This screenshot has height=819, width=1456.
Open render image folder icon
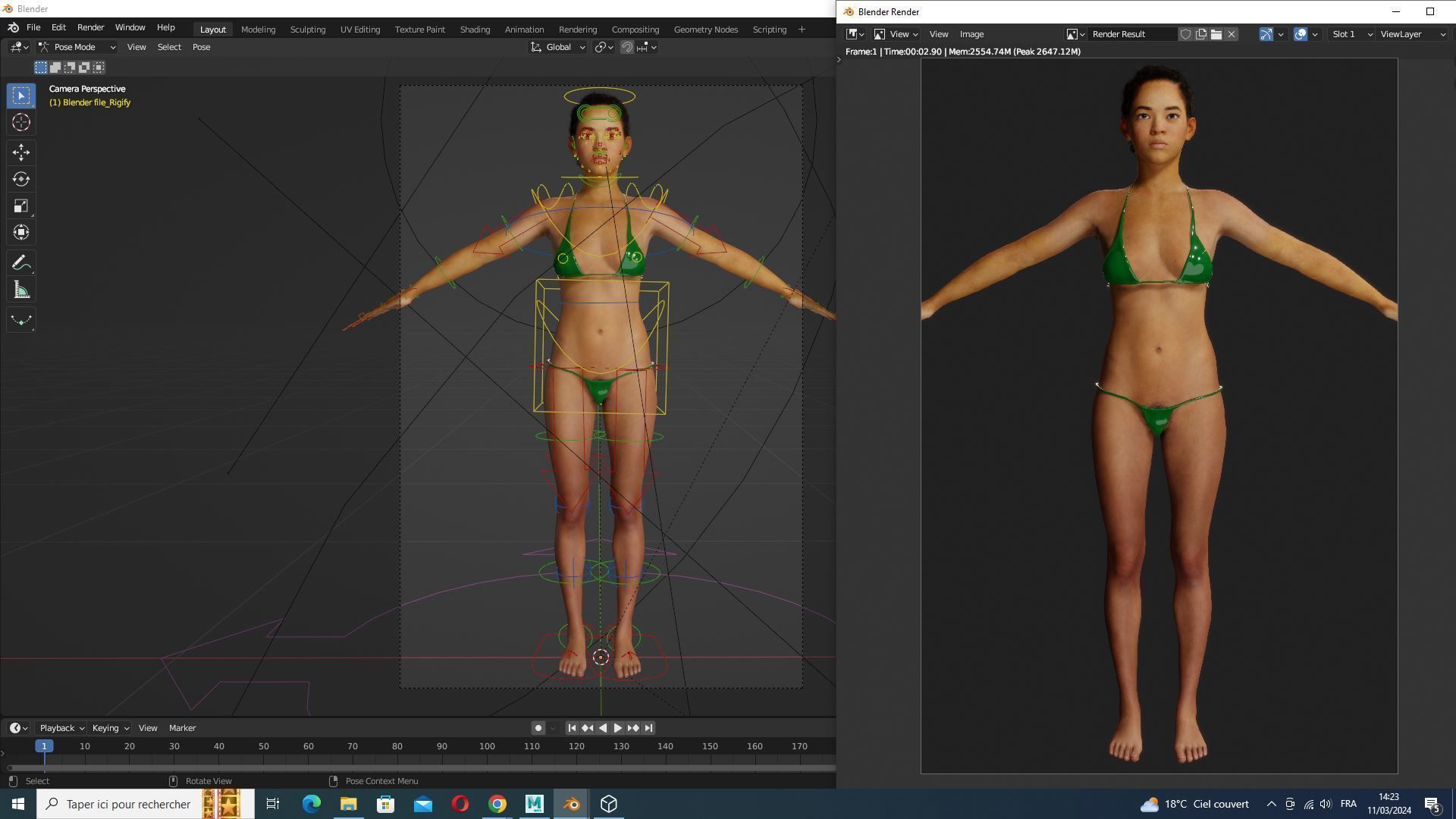point(1216,34)
